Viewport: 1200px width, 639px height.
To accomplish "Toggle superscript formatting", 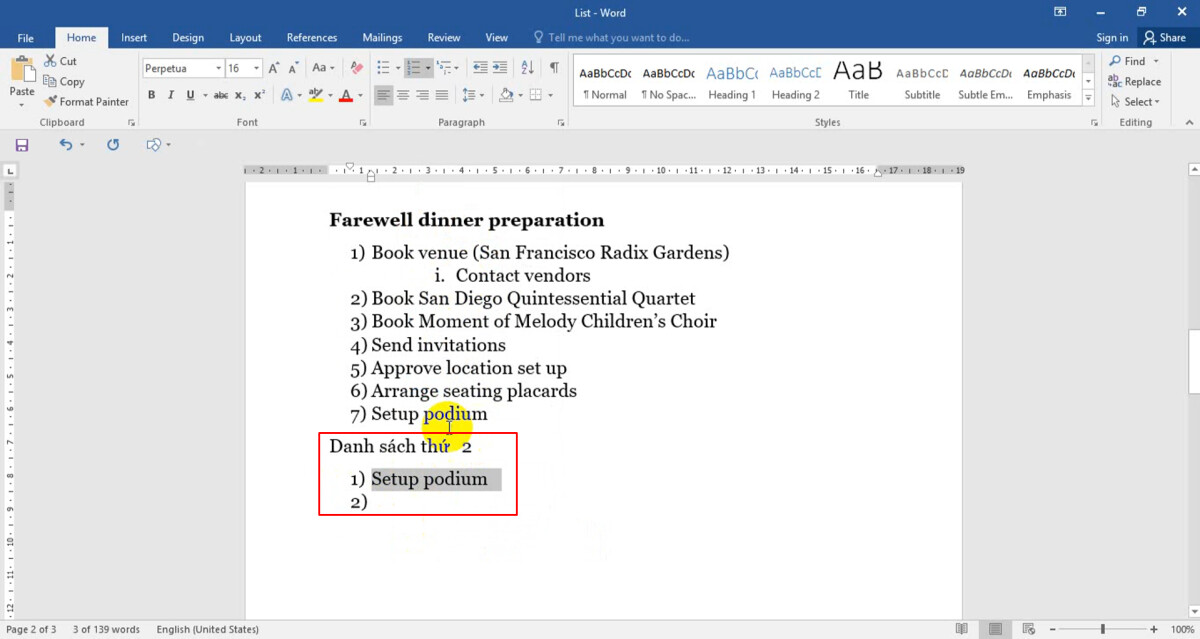I will [259, 95].
